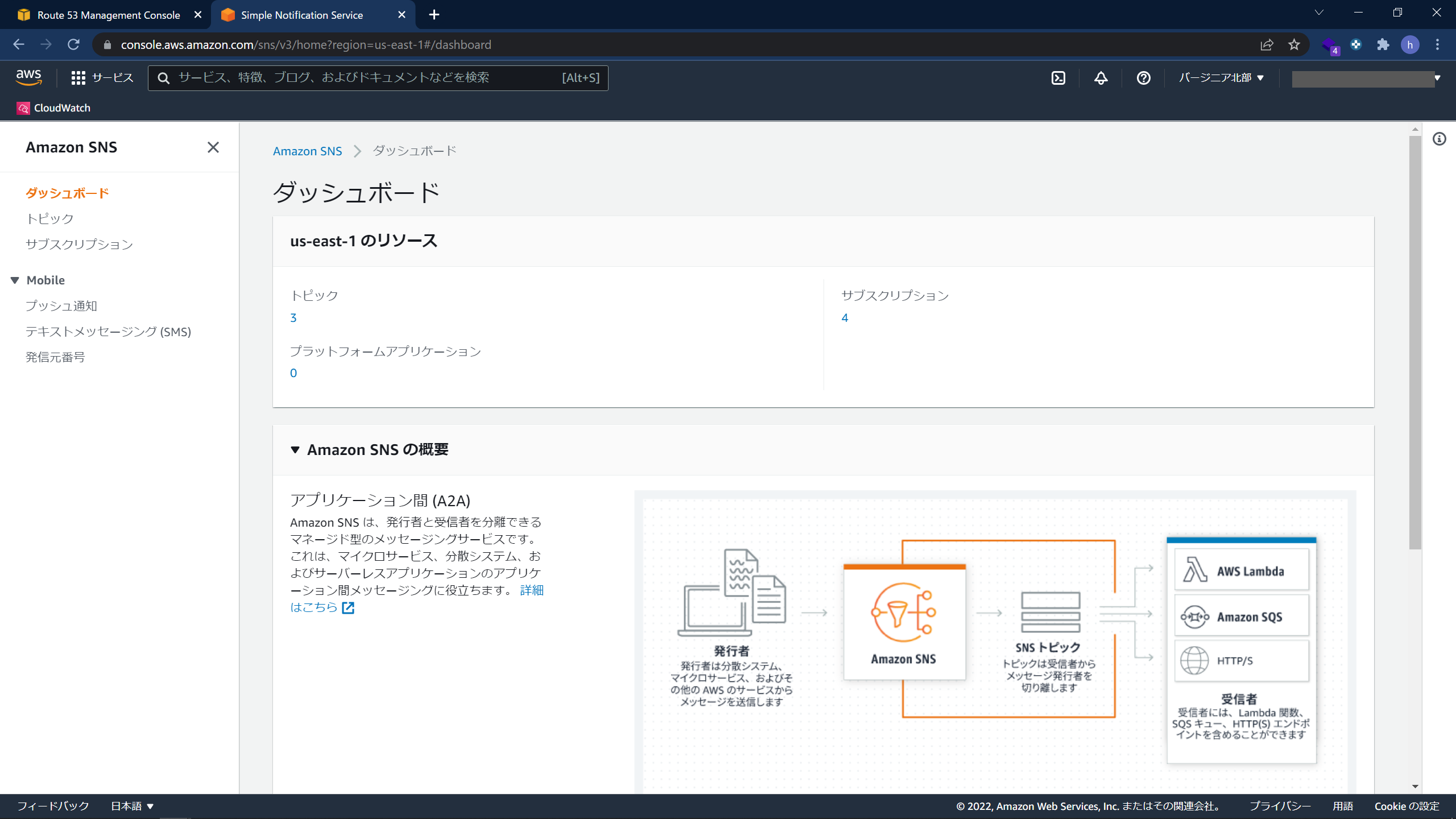The width and height of the screenshot is (1456, 819).
Task: Open 発信元番号 in the sidebar
Action: 55,357
